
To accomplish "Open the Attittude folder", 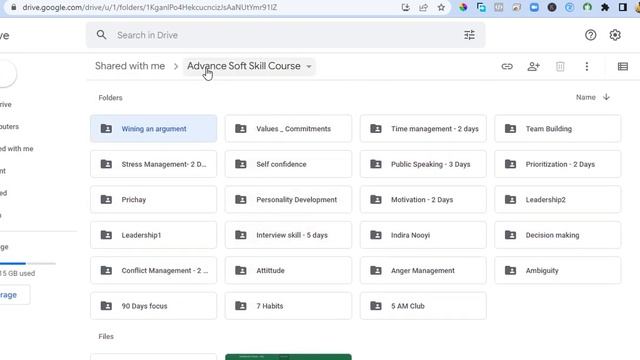I will point(288,270).
